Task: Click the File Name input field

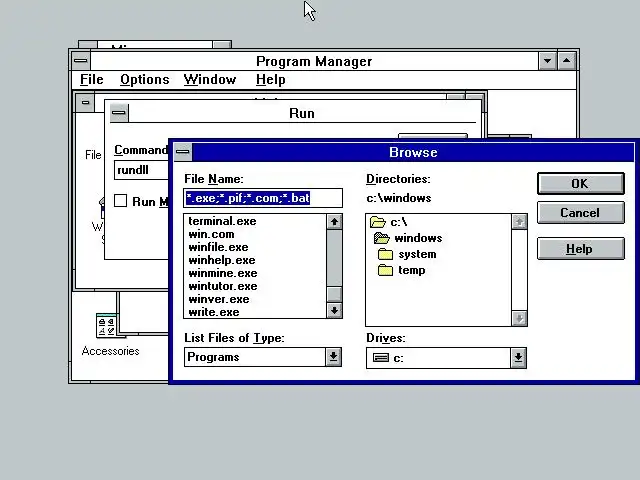Action: [x=263, y=198]
